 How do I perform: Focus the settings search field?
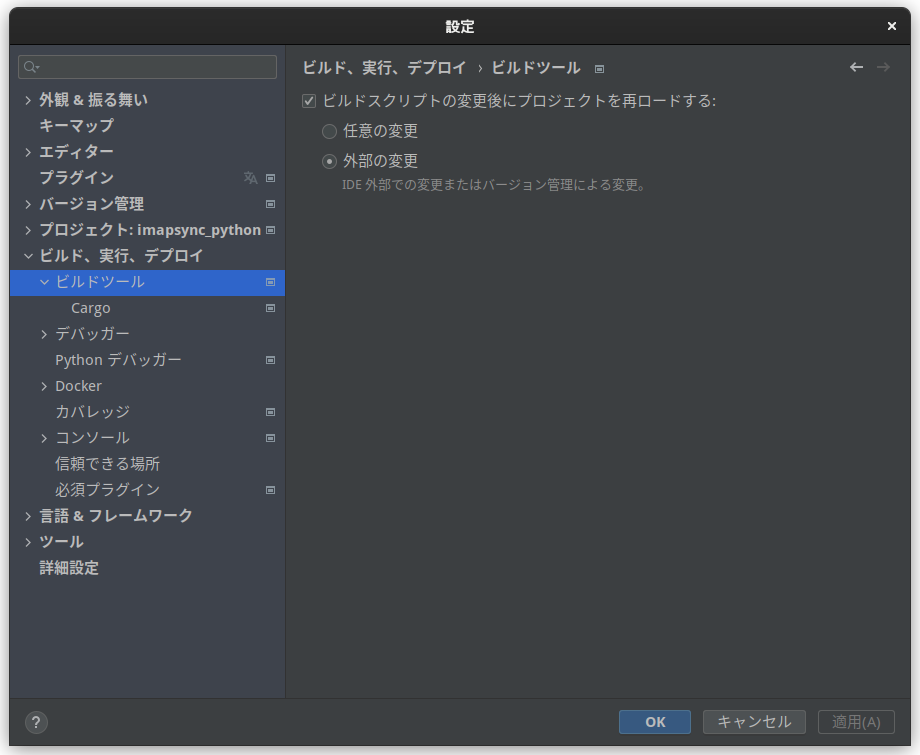tap(147, 67)
